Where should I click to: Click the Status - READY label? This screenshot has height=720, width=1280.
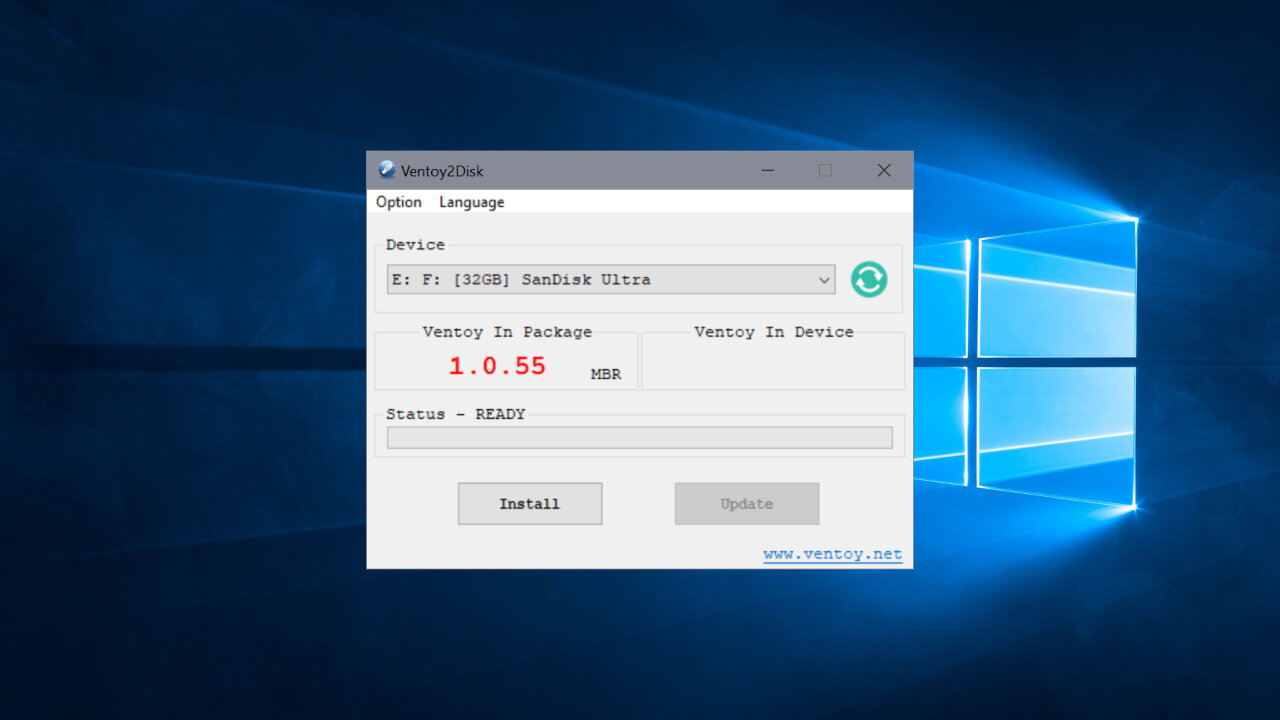click(456, 413)
